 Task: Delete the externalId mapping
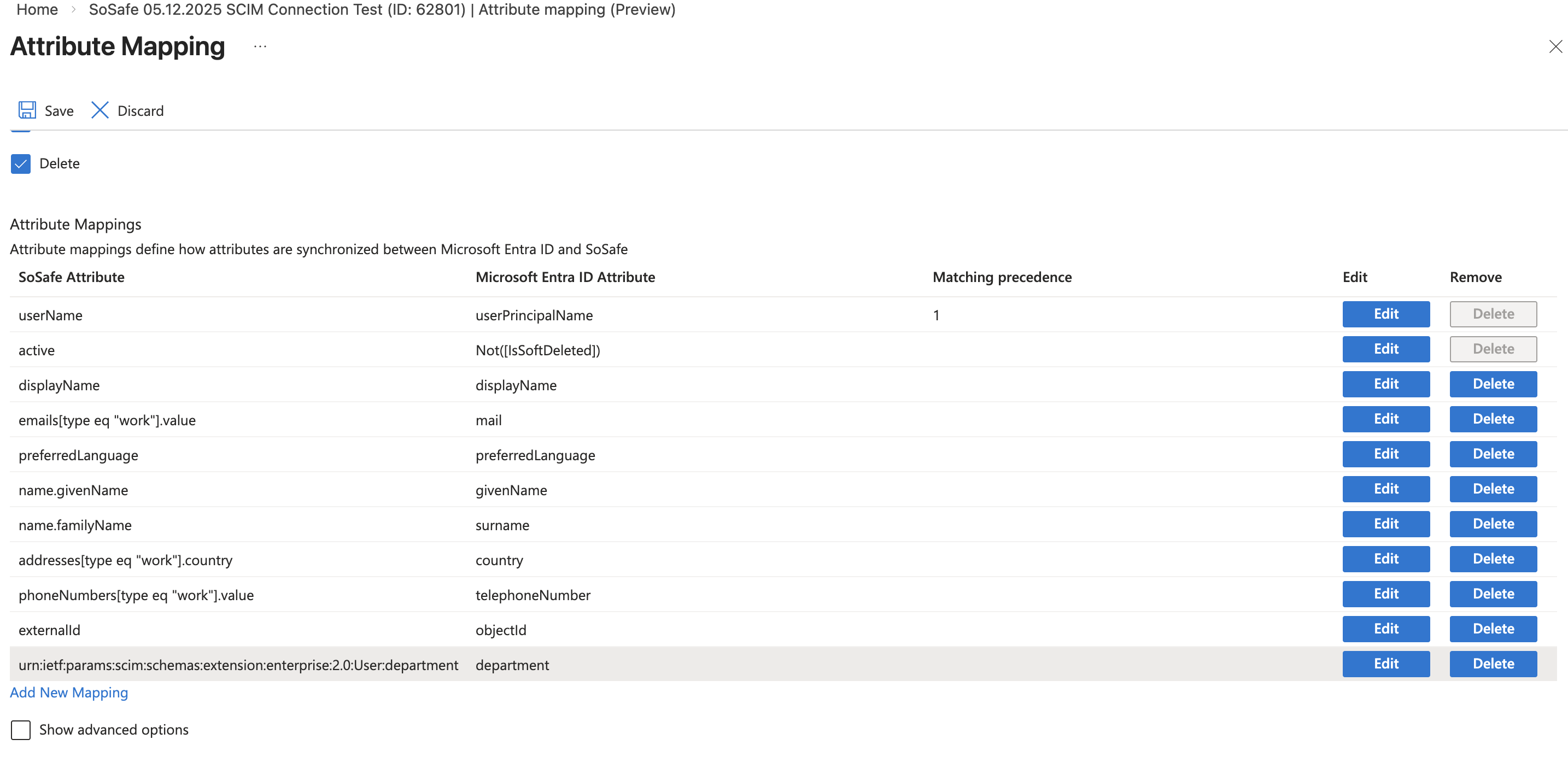(1493, 629)
